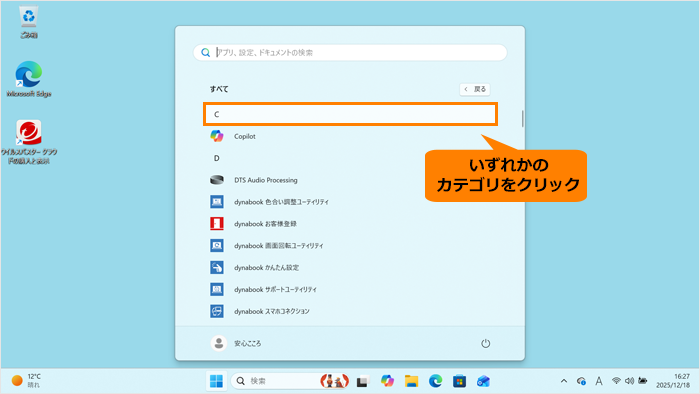Open the Copilot entry by its name
This screenshot has height=394, width=700.
point(245,136)
